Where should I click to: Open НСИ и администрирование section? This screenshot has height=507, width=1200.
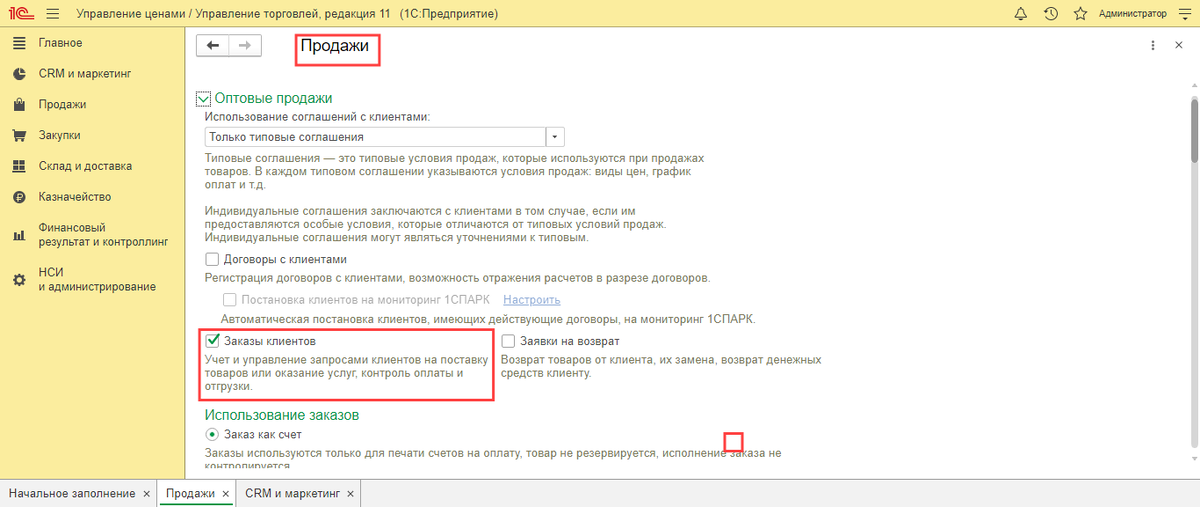pos(97,280)
